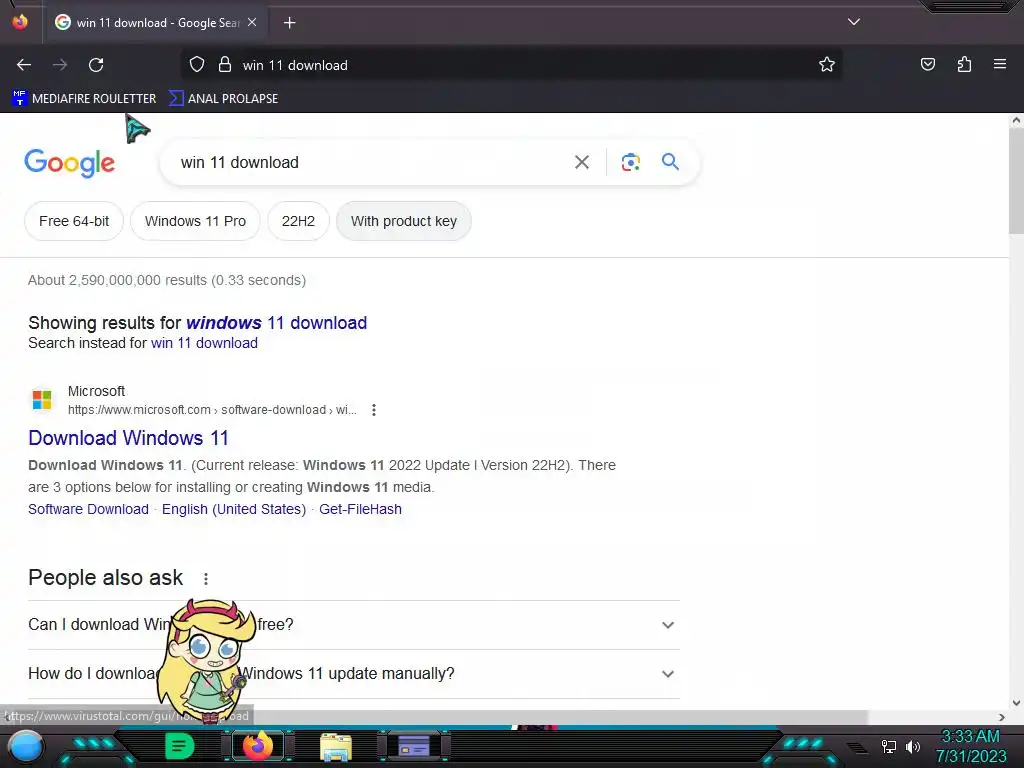1024x768 pixels.
Task: Click the vertical page scrollbar thumb
Action: point(1016,180)
